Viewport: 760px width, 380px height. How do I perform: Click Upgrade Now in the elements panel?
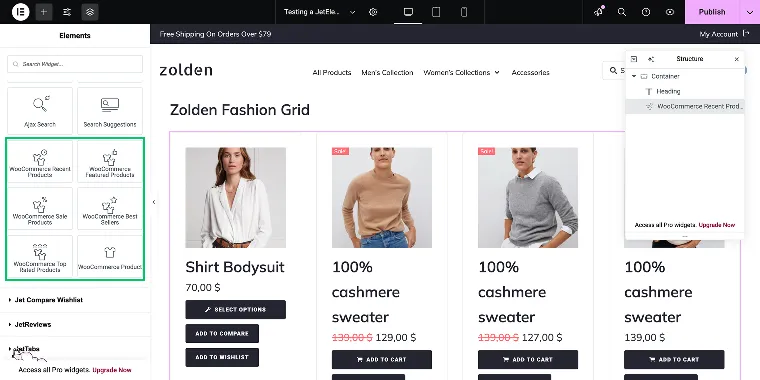click(x=112, y=370)
